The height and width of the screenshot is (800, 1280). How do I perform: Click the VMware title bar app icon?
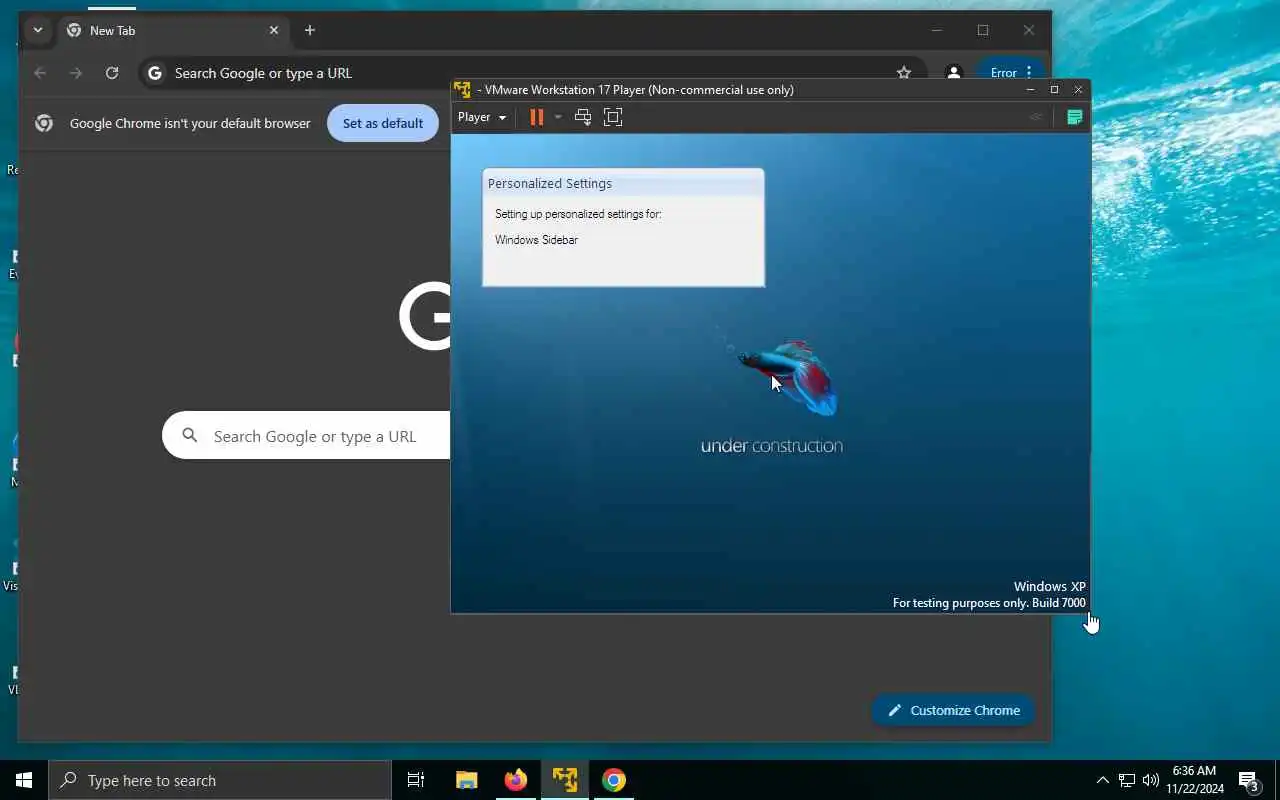(x=462, y=89)
